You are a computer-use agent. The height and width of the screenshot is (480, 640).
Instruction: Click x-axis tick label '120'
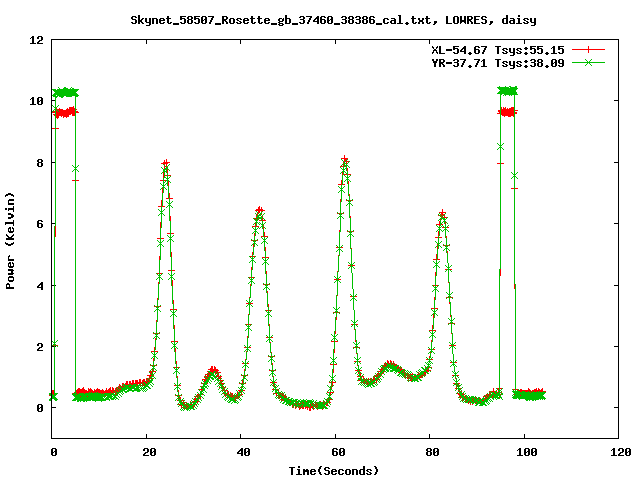tap(621, 452)
